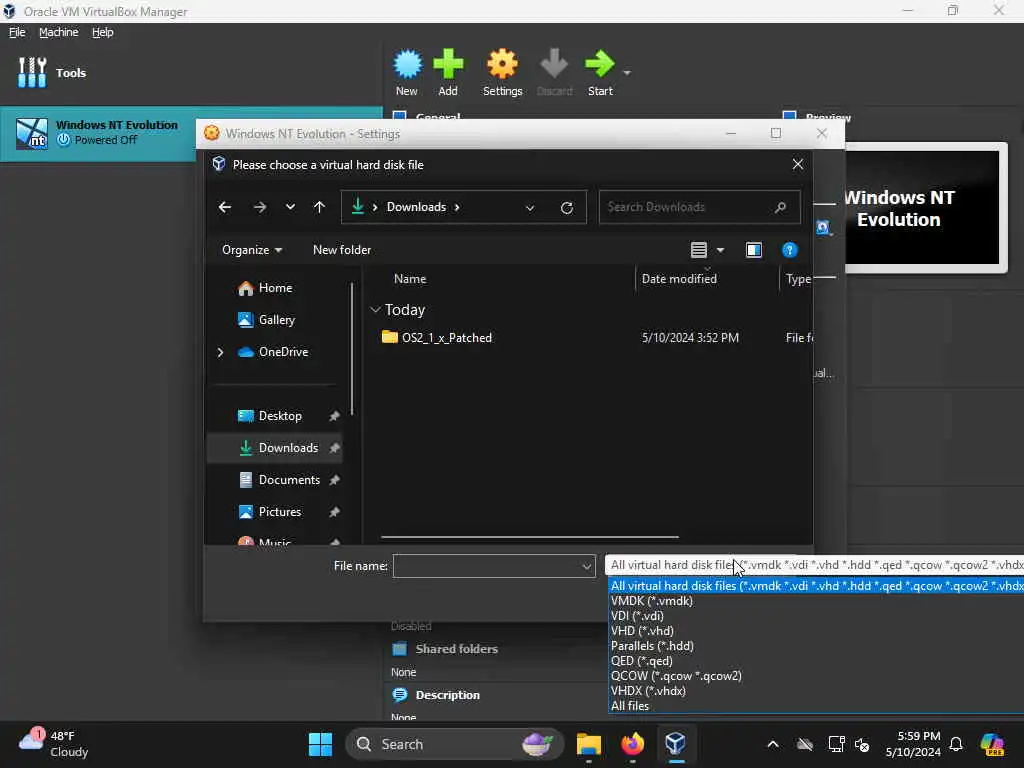Open File Explorer from the taskbar

pos(588,744)
